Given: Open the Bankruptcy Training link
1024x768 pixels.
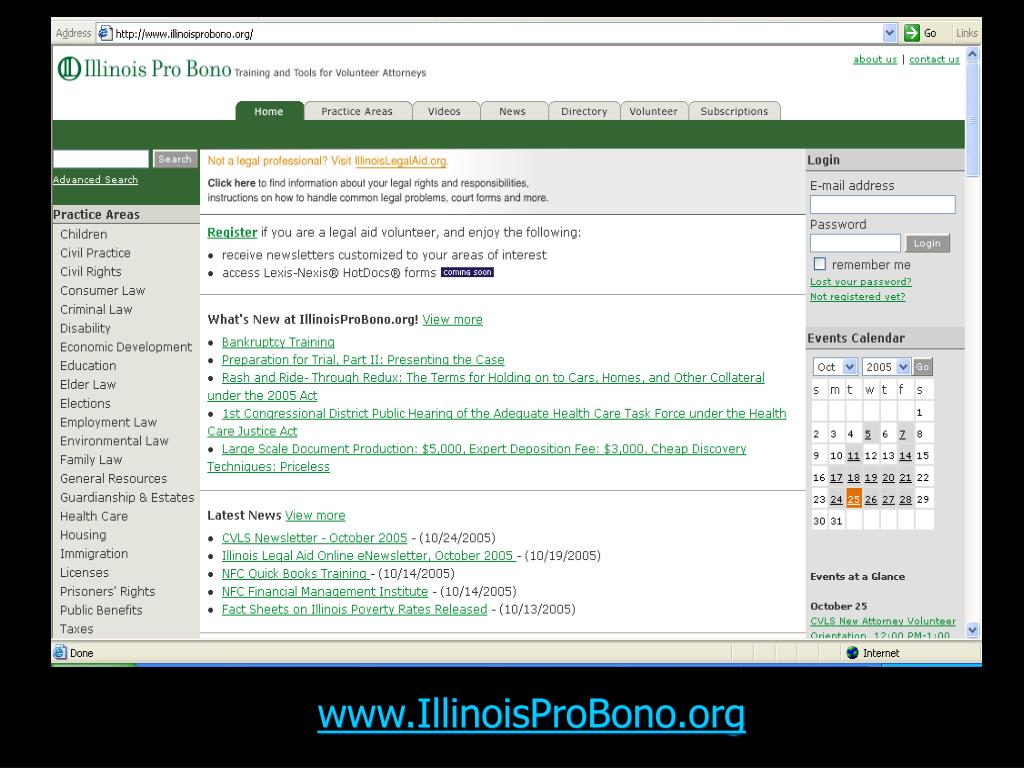Looking at the screenshot, I should 278,342.
